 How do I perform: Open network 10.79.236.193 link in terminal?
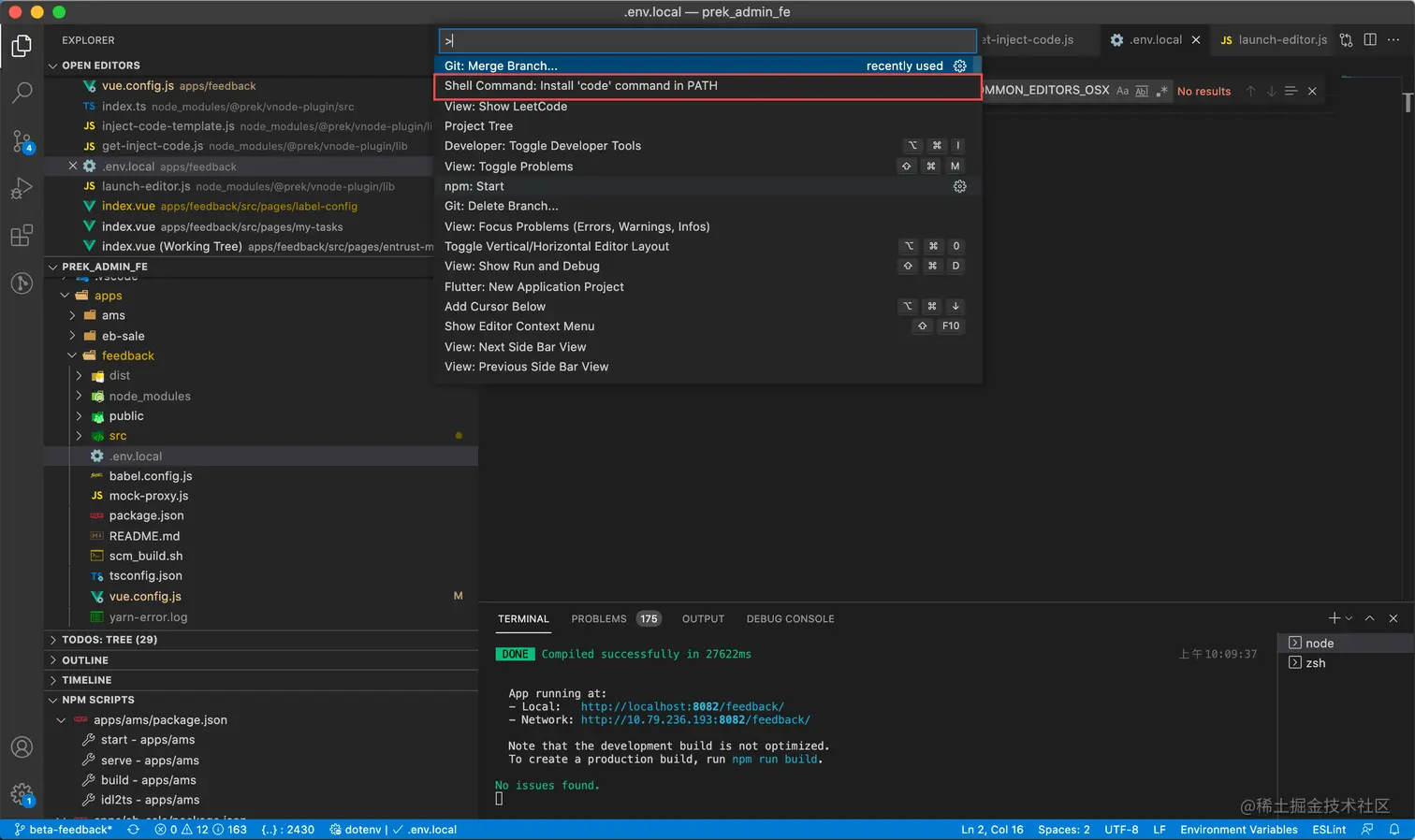695,720
